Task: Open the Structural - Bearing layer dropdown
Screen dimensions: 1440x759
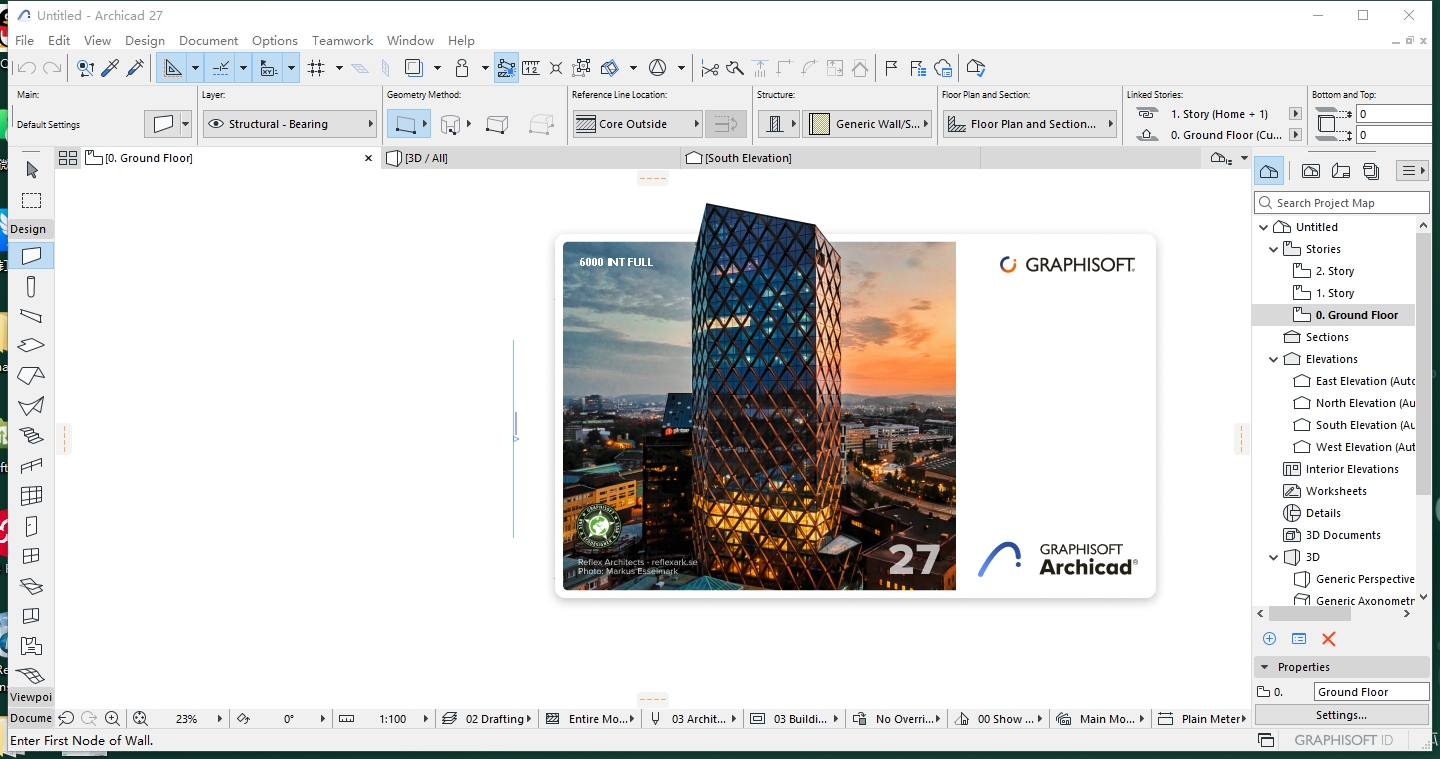Action: coord(289,124)
